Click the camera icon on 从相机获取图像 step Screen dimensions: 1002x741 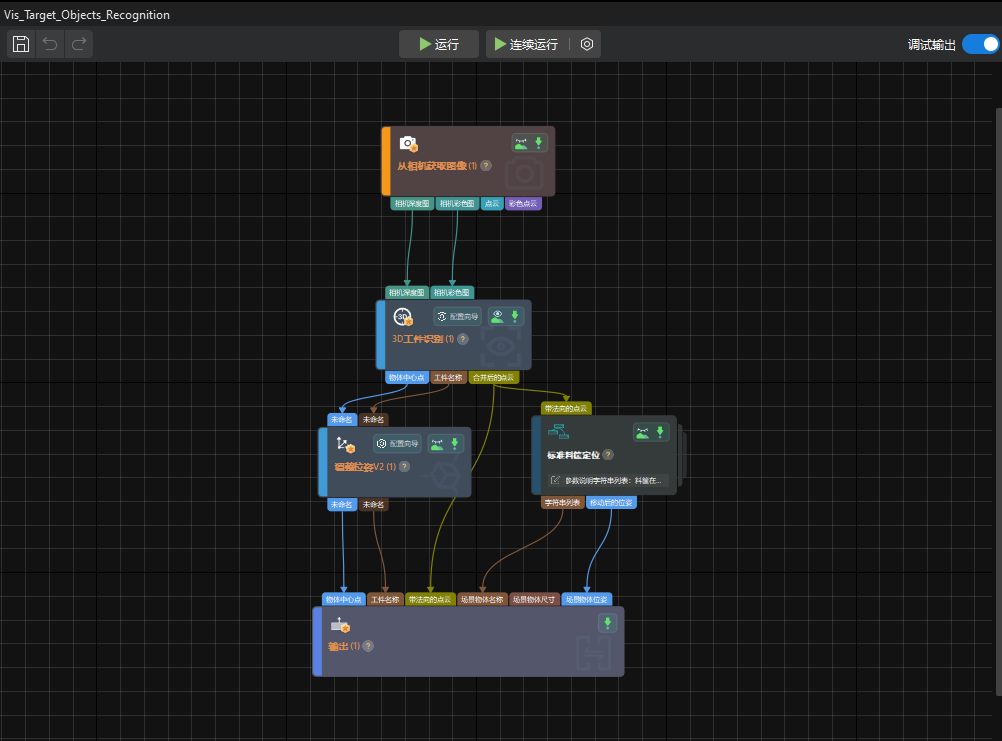coord(407,144)
